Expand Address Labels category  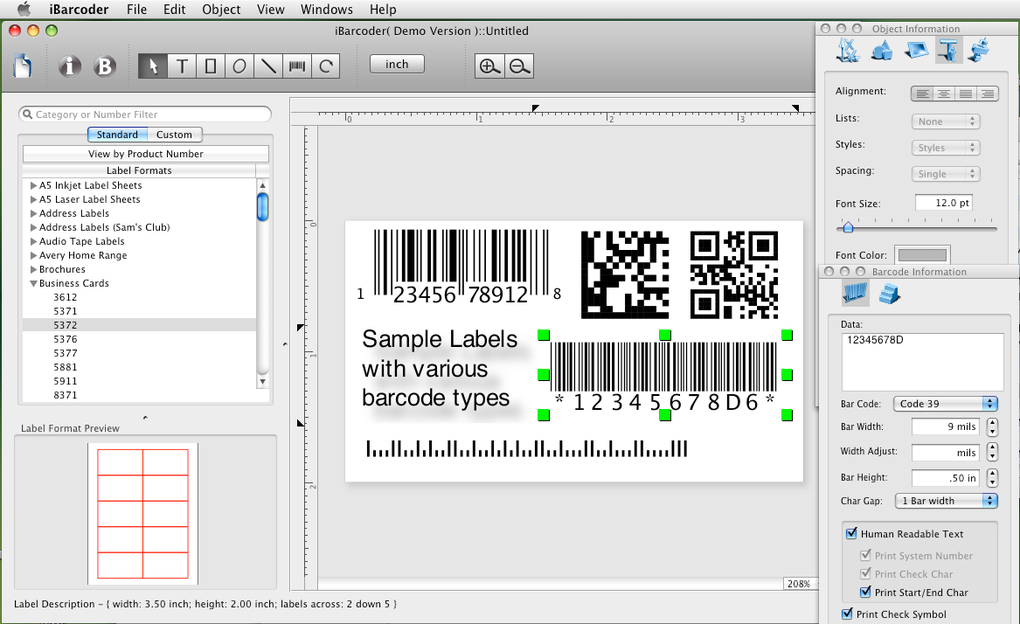[33, 213]
